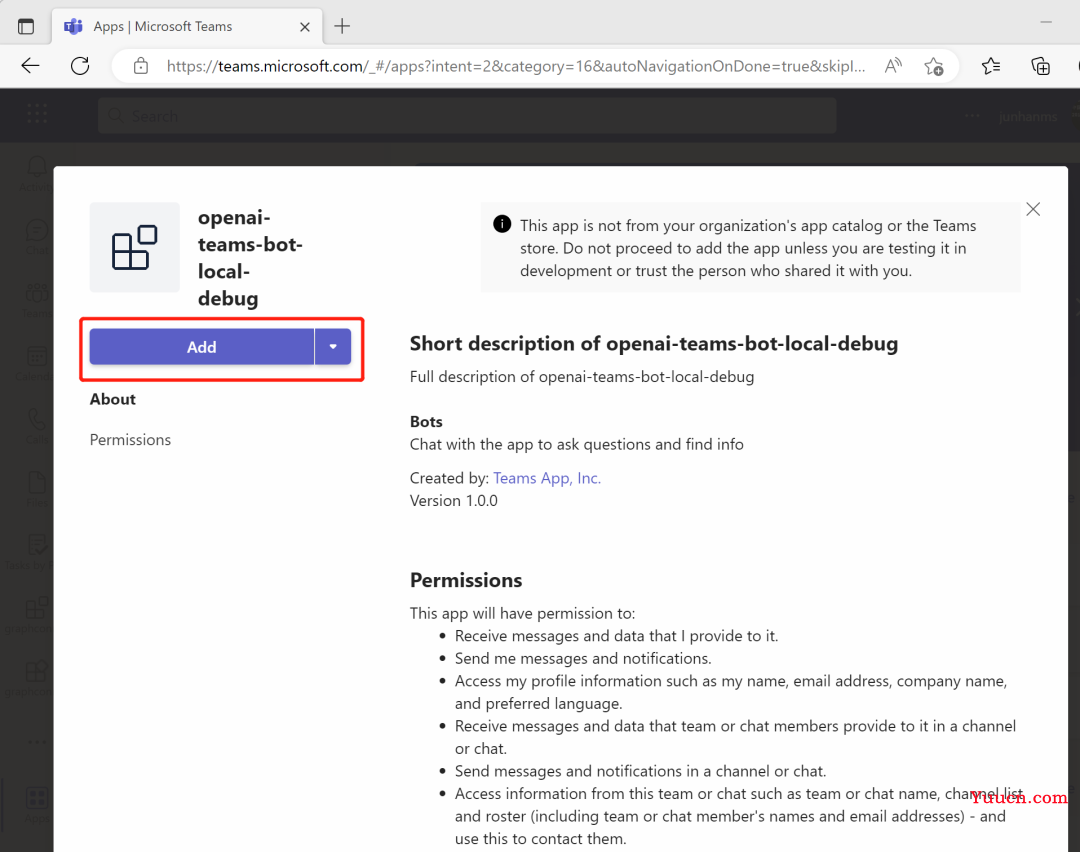Open a new browser tab
1080x852 pixels.
pos(342,27)
